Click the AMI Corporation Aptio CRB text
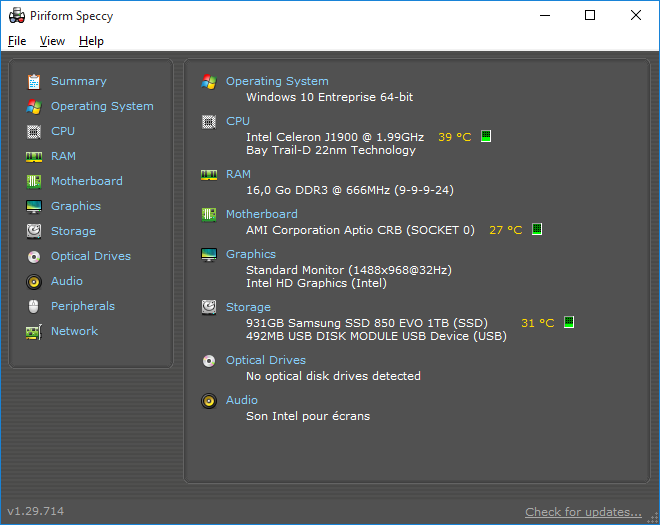The height and width of the screenshot is (525, 660). pos(360,230)
